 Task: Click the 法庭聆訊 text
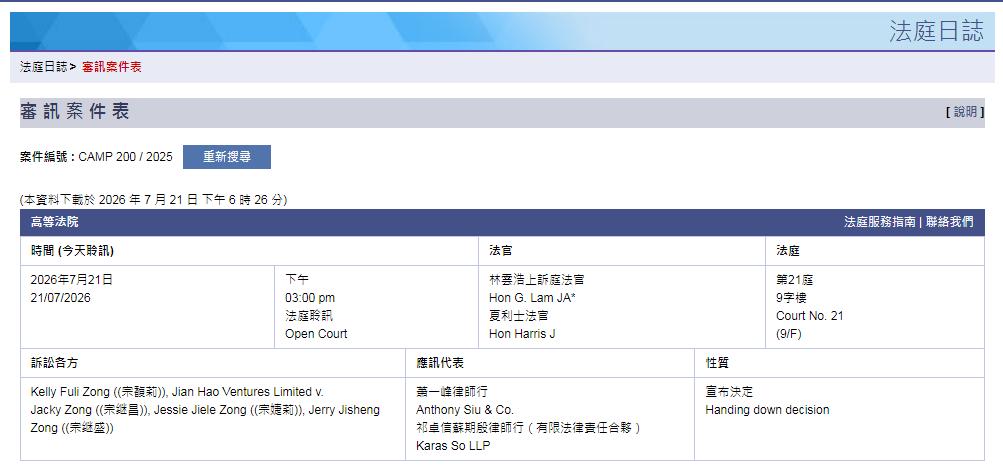(309, 315)
